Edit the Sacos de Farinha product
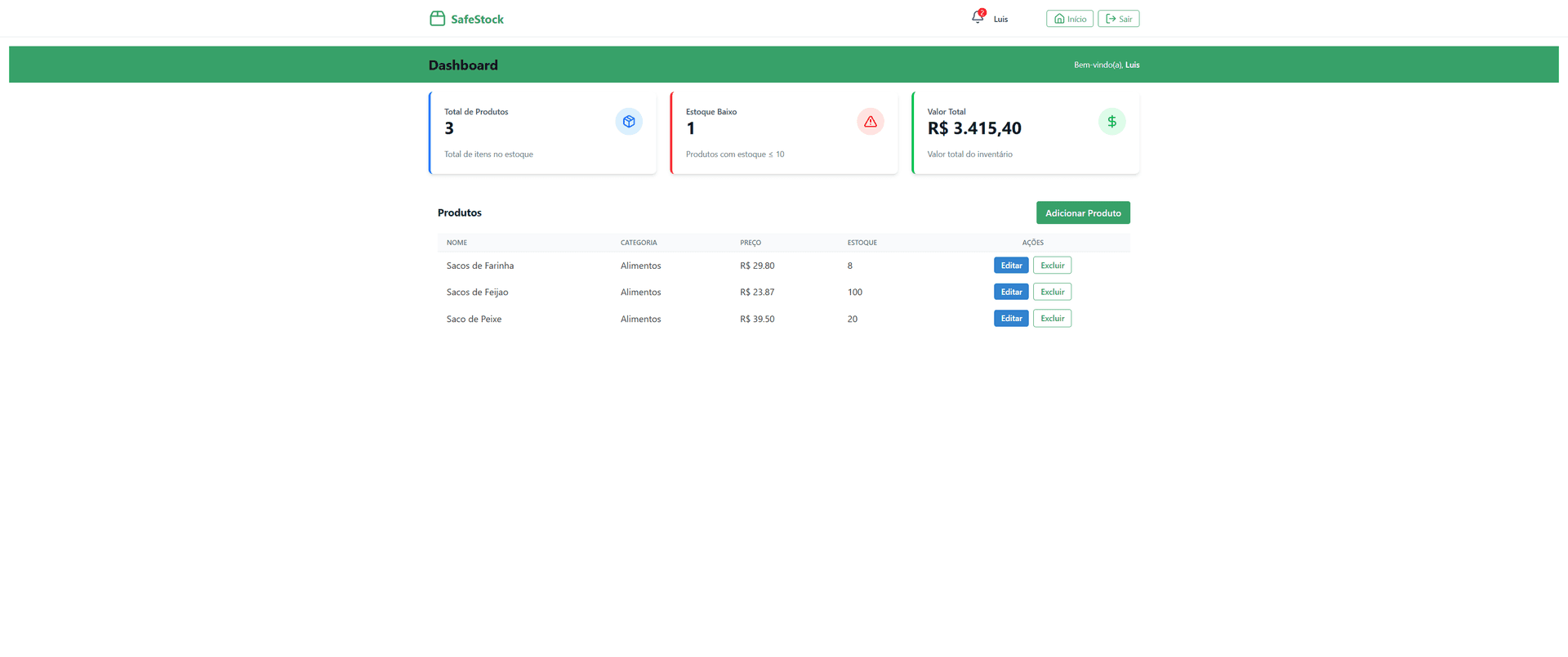 click(x=1011, y=266)
